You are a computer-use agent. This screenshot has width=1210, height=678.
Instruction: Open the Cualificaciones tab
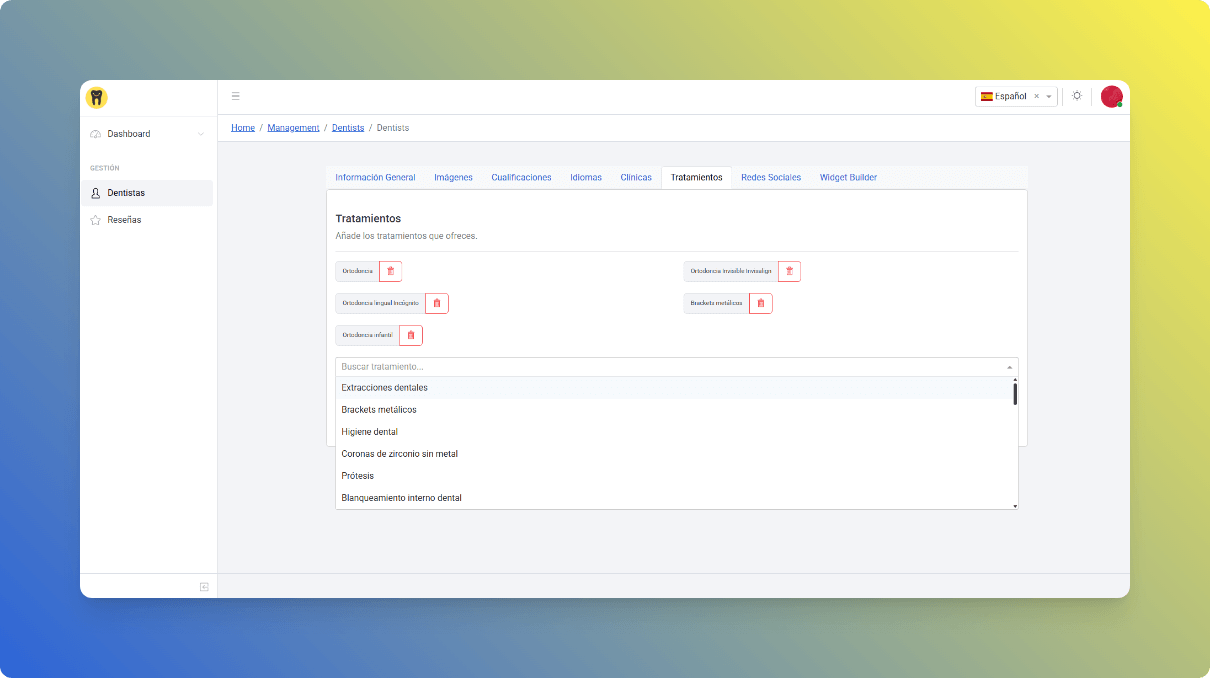(x=521, y=177)
